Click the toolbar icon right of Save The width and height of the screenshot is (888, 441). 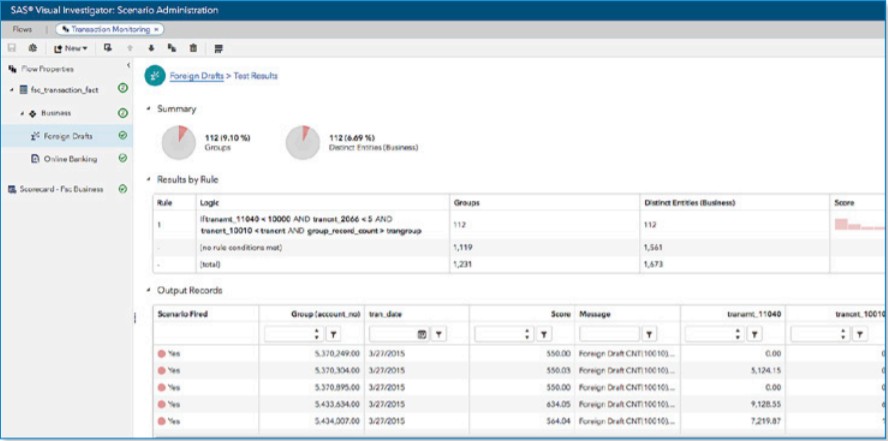[x=32, y=49]
